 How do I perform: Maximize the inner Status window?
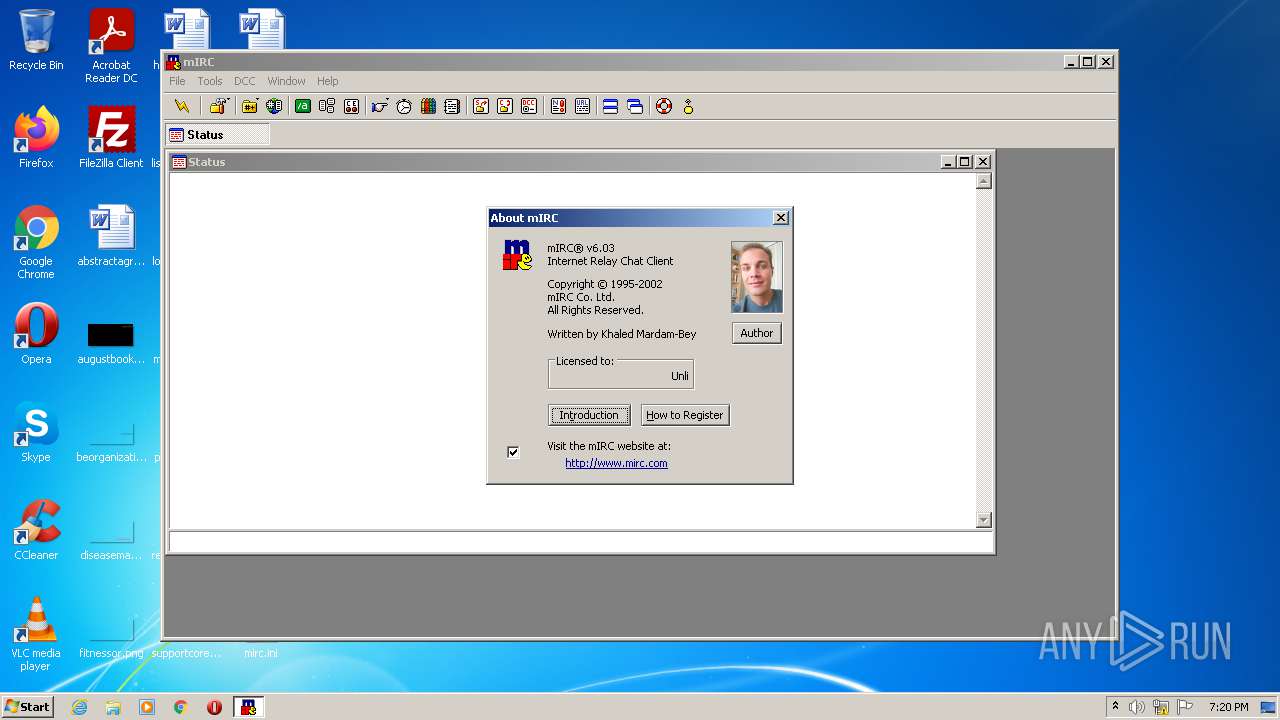pyautogui.click(x=965, y=162)
